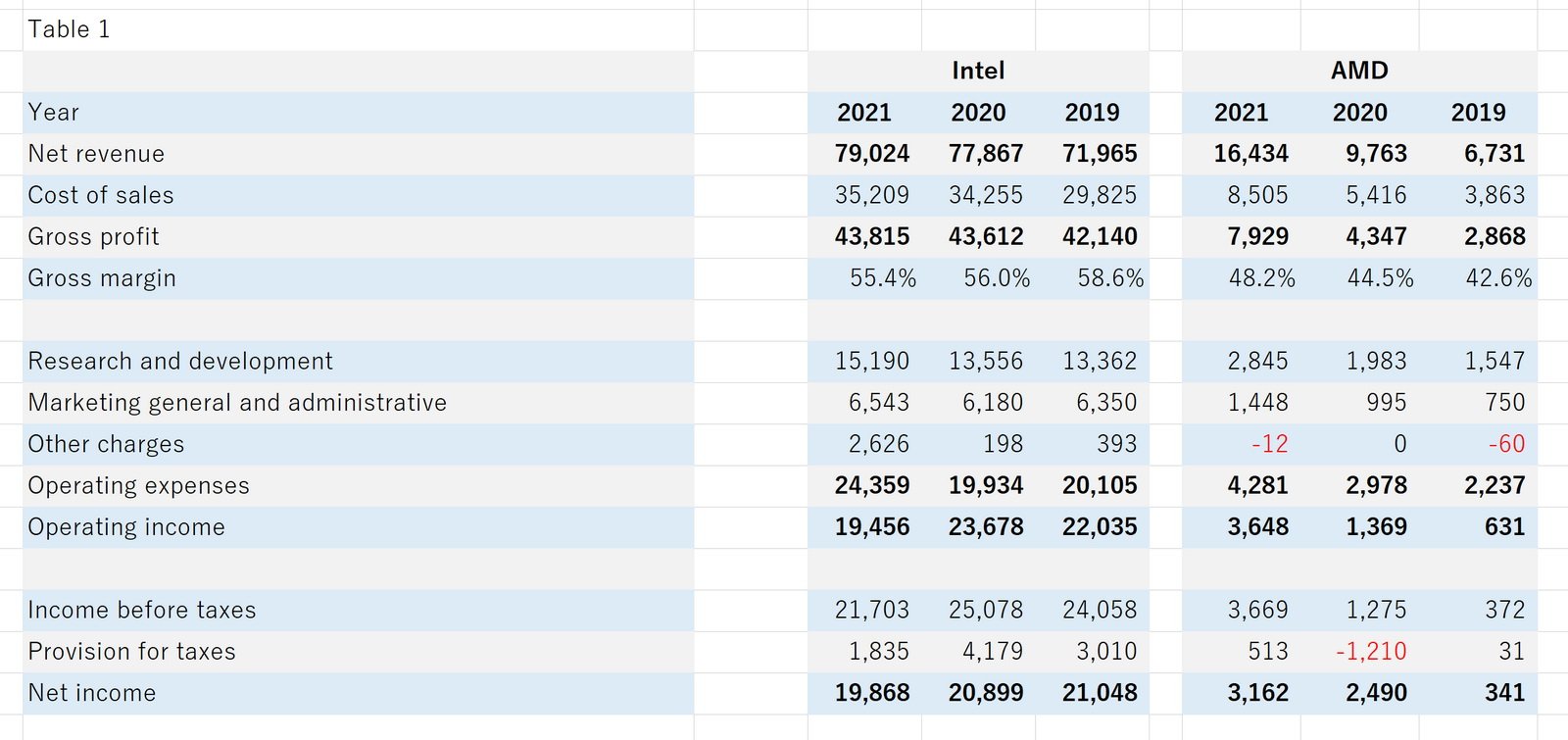Click AMD net revenue value 6,731
1568x740 pixels.
pyautogui.click(x=1494, y=154)
